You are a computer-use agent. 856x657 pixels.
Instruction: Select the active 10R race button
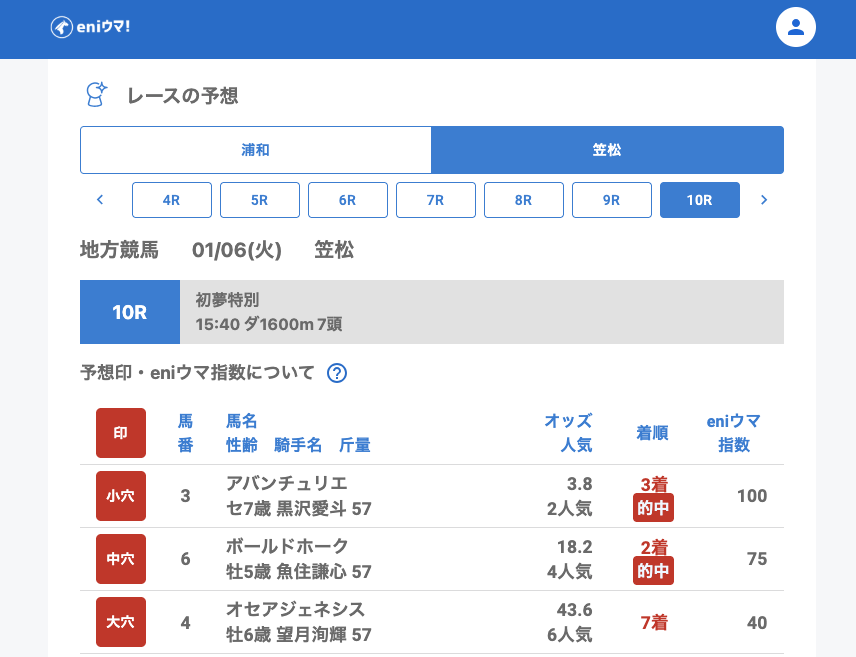tap(700, 200)
